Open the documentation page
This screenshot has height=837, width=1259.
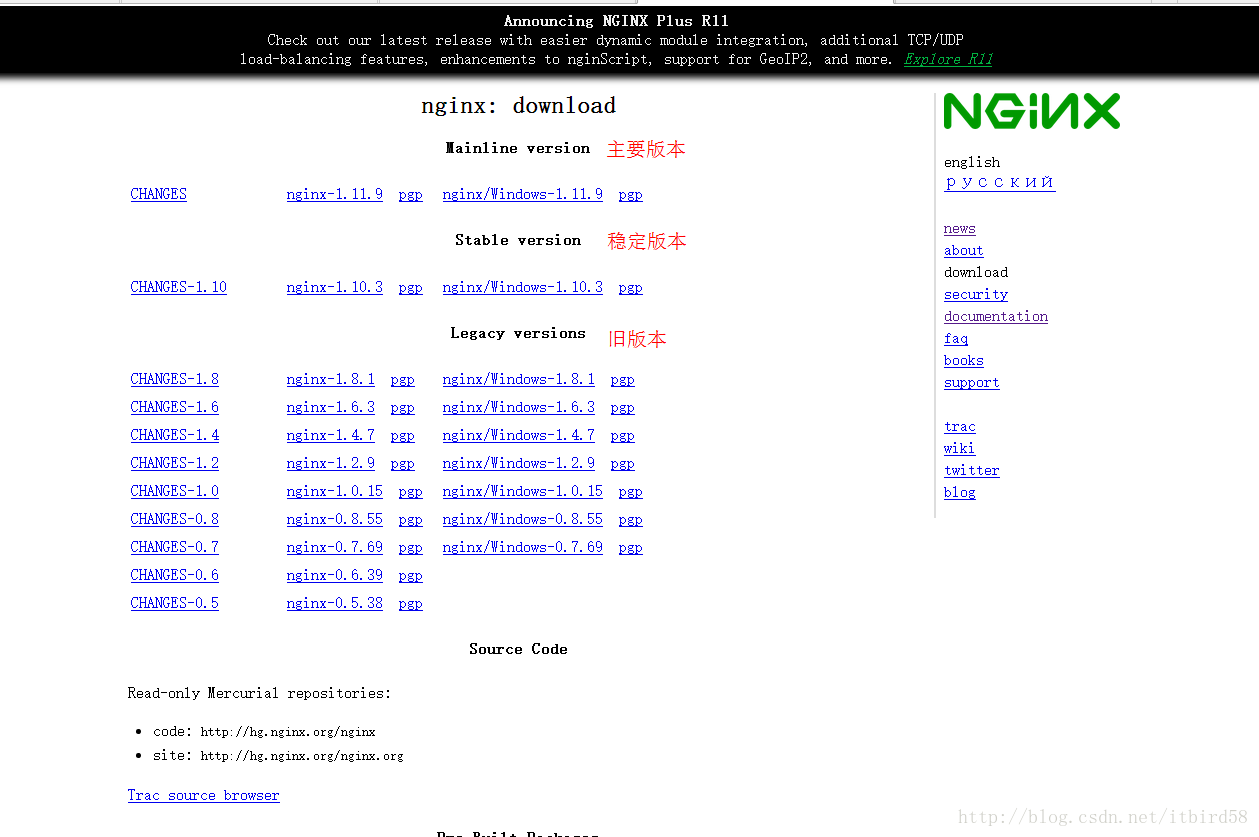(995, 316)
